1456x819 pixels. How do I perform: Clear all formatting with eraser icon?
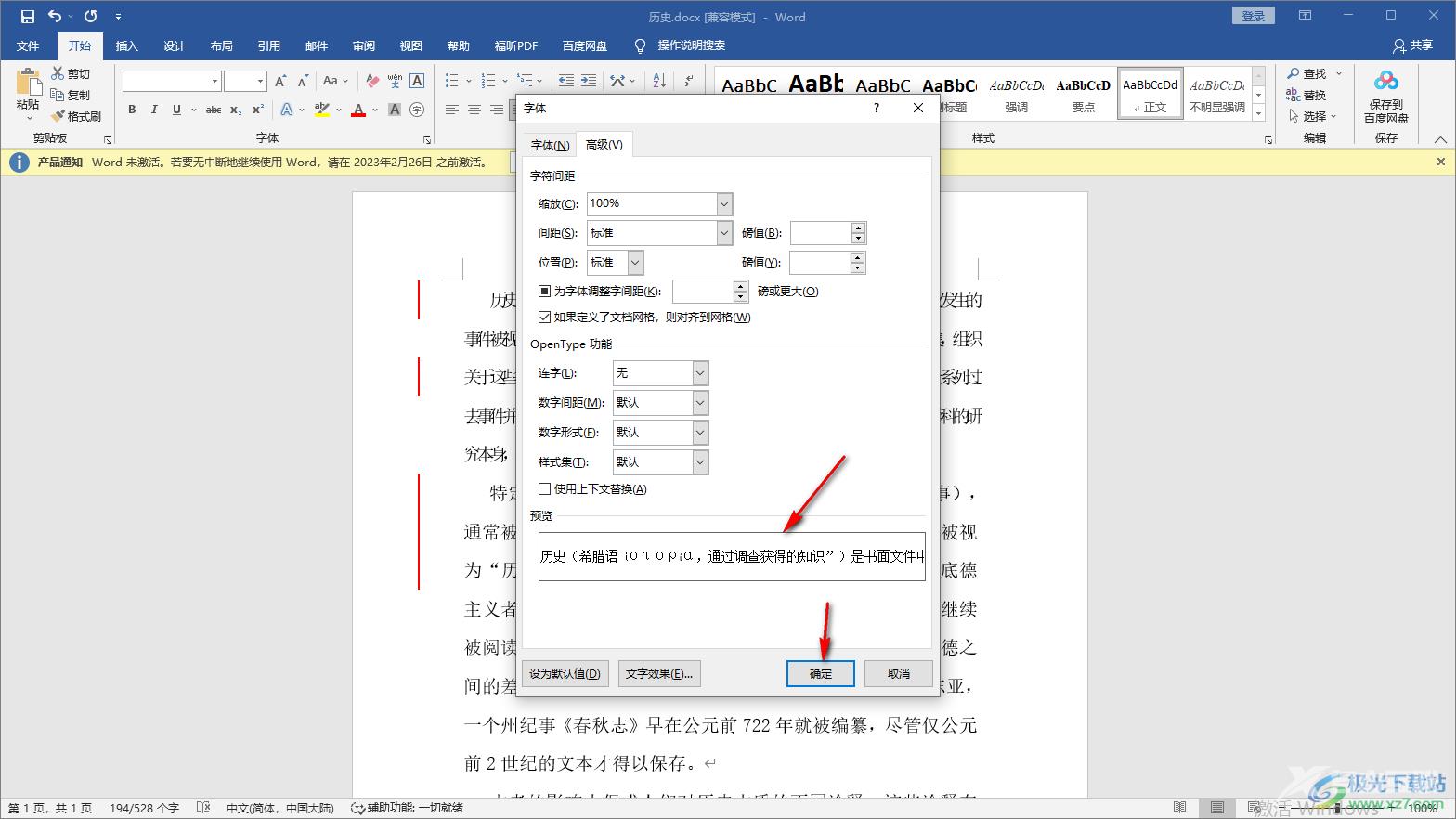click(x=372, y=81)
